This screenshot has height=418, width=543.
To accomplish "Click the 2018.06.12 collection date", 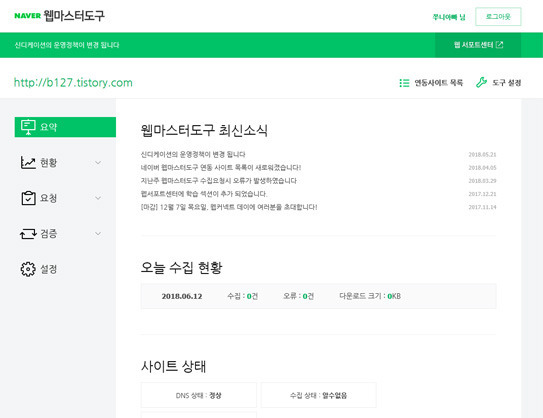I will pos(182,296).
